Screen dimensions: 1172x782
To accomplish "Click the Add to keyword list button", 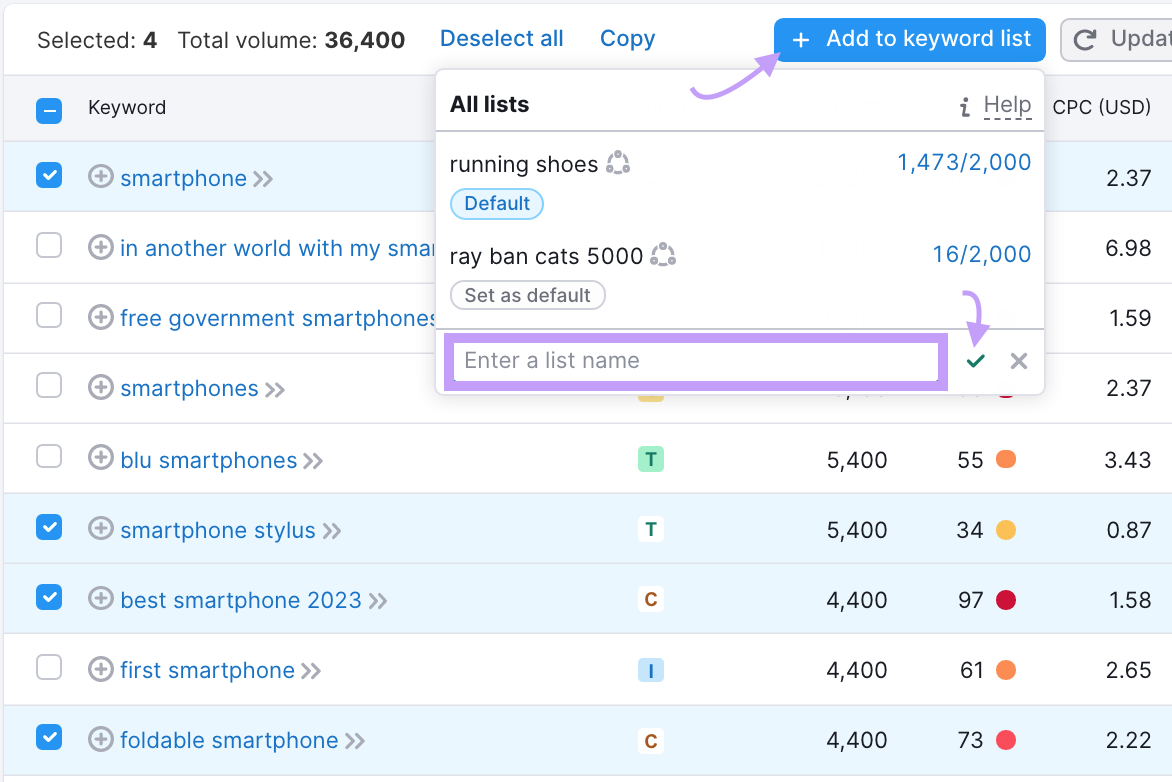I will click(908, 39).
